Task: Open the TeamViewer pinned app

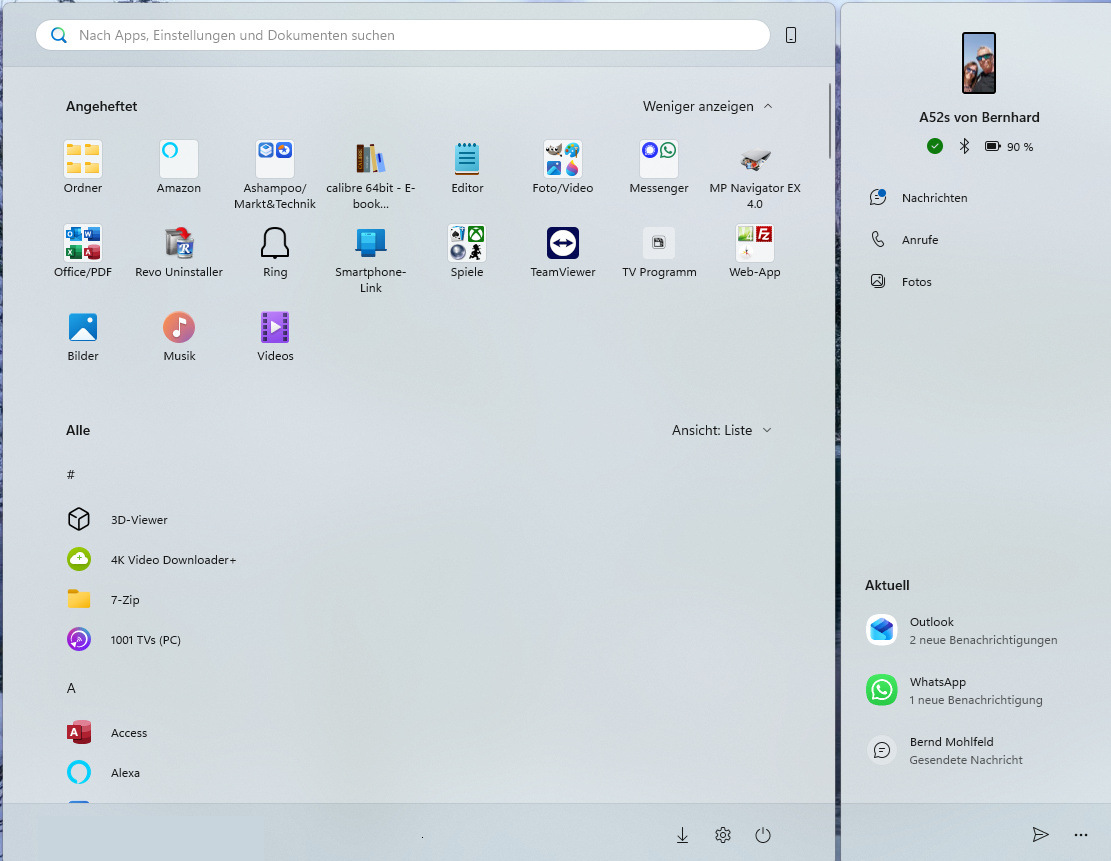Action: point(563,244)
